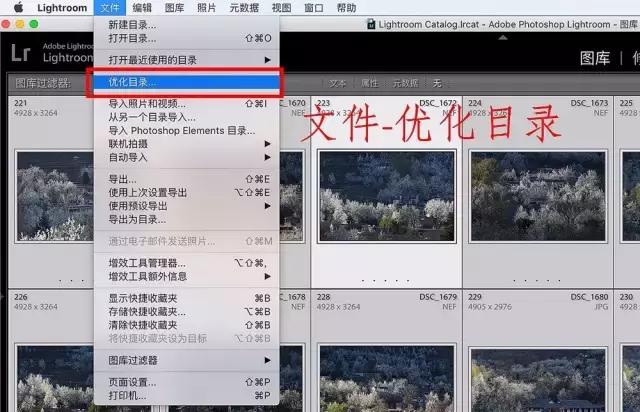Select the 无 library filter option
Screen dimensions: 640x412
tap(437, 83)
